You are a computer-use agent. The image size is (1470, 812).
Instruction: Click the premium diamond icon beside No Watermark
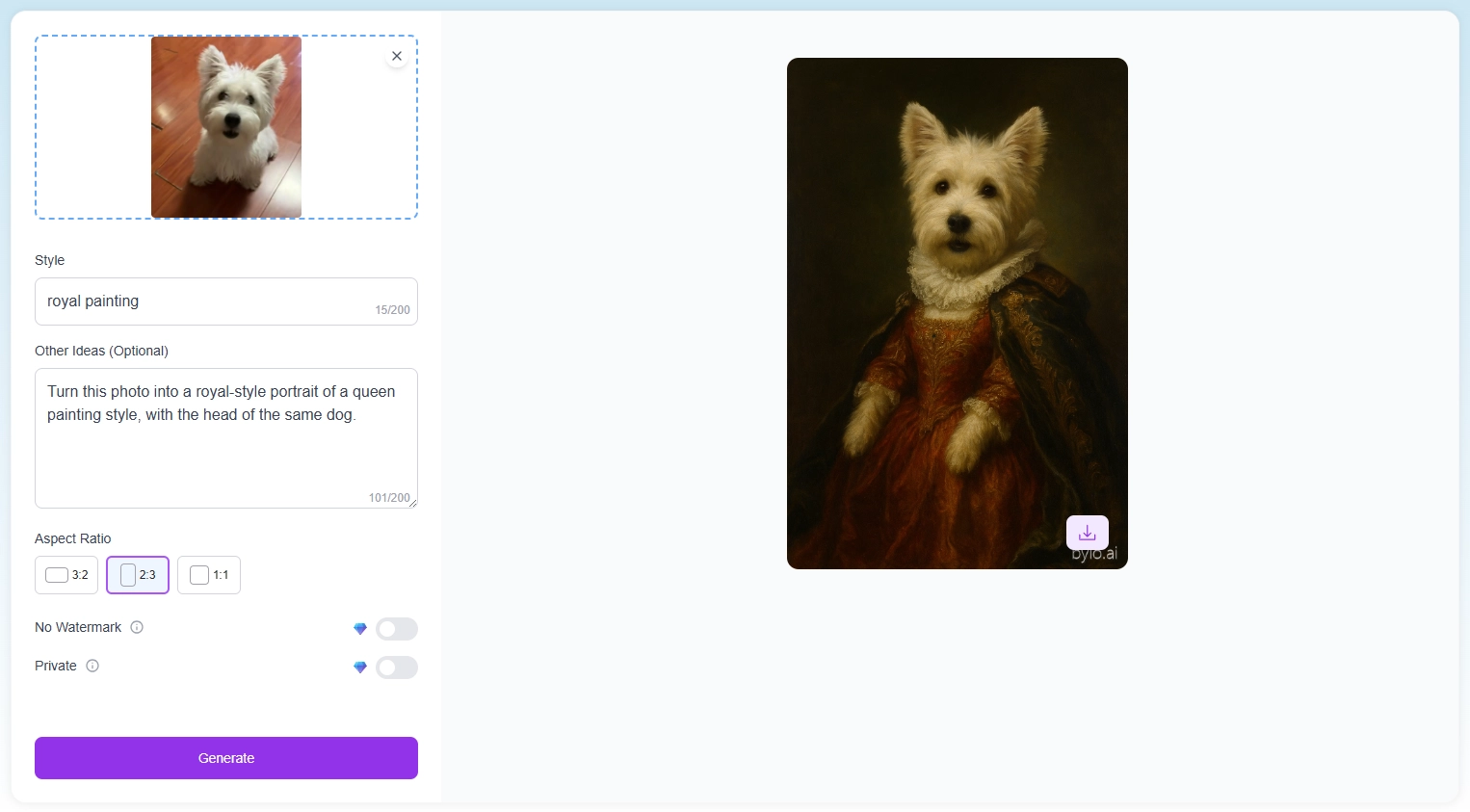360,629
